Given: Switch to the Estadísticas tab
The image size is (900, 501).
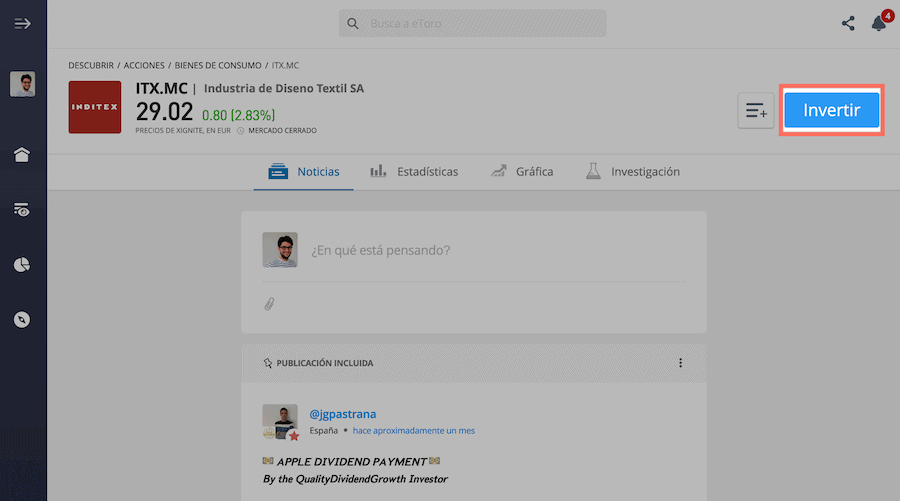Looking at the screenshot, I should coord(414,172).
